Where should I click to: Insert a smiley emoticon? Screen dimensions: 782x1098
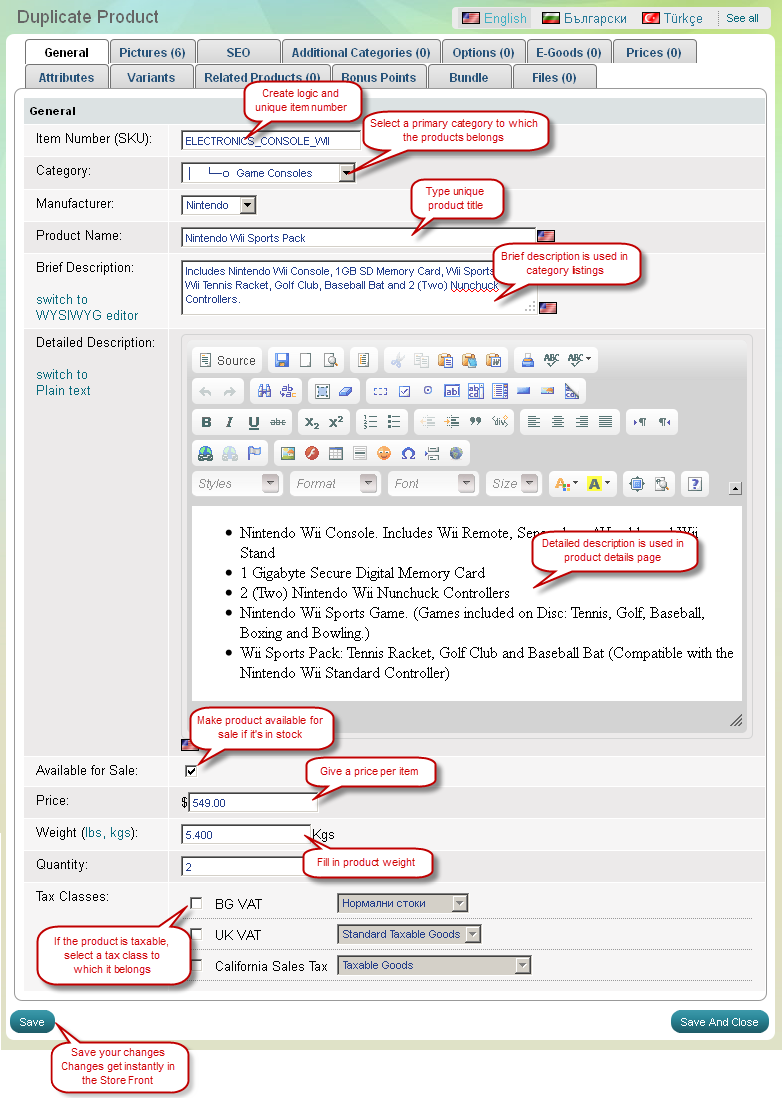pos(384,453)
